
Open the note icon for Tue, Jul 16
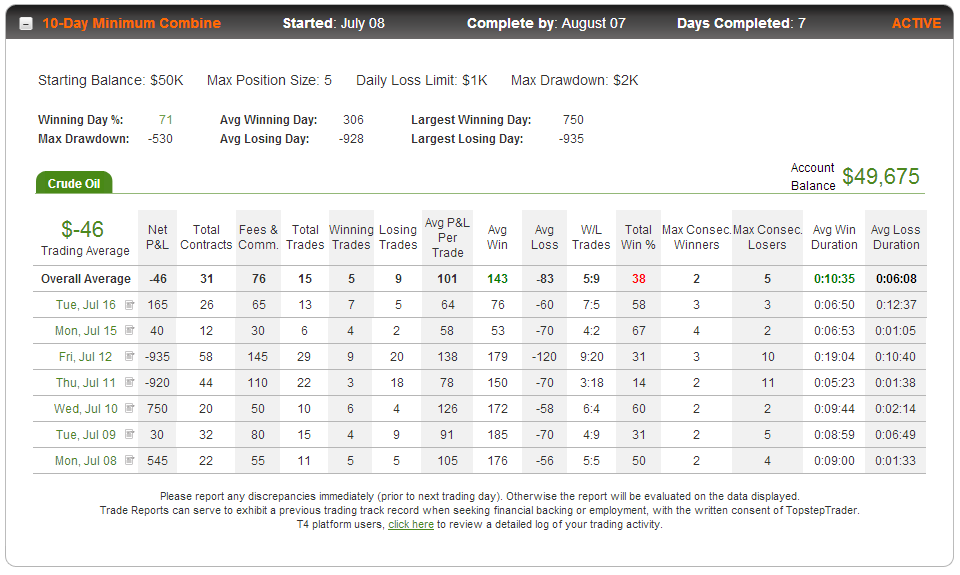click(129, 304)
